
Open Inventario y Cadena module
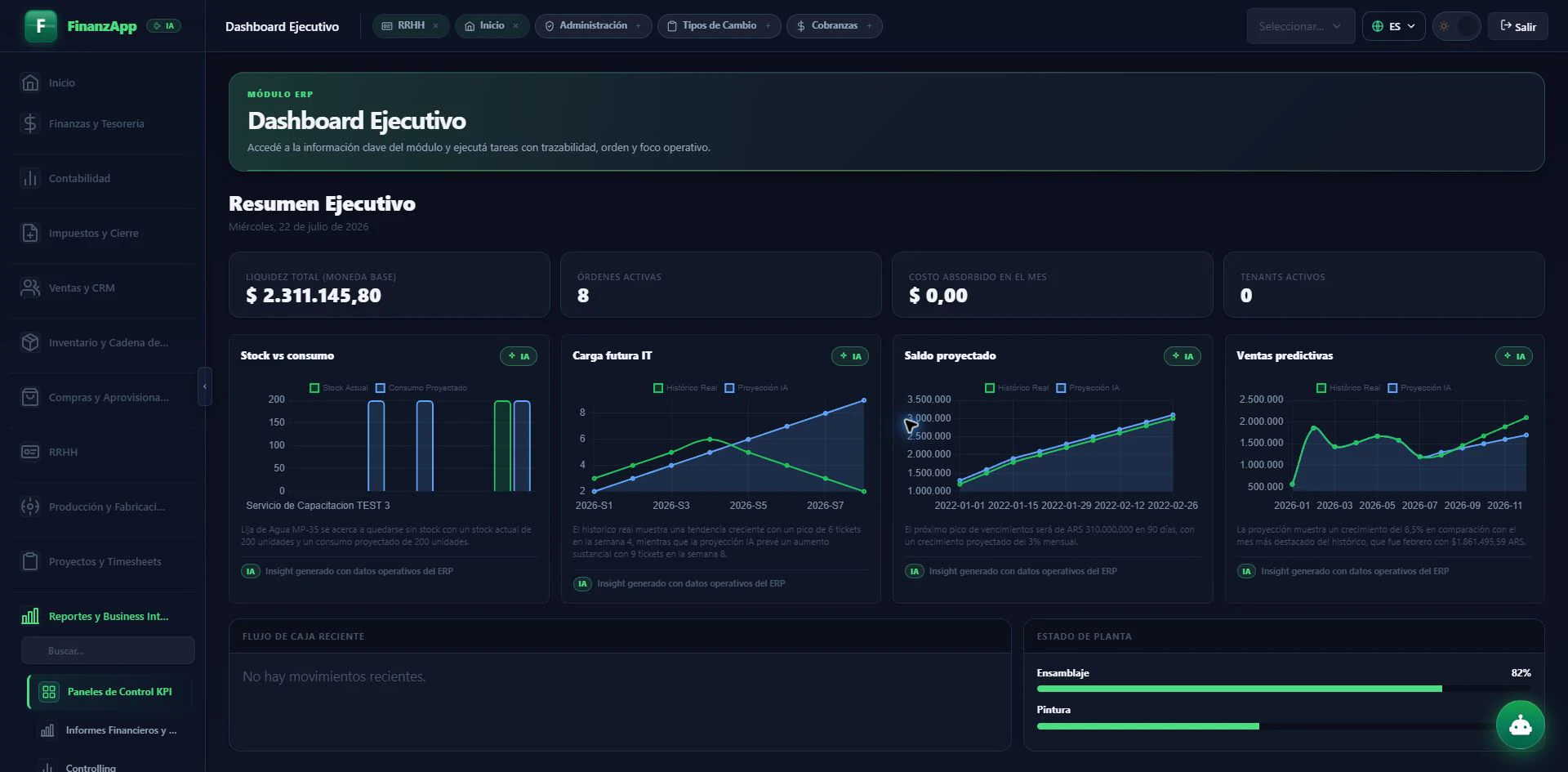[102, 342]
